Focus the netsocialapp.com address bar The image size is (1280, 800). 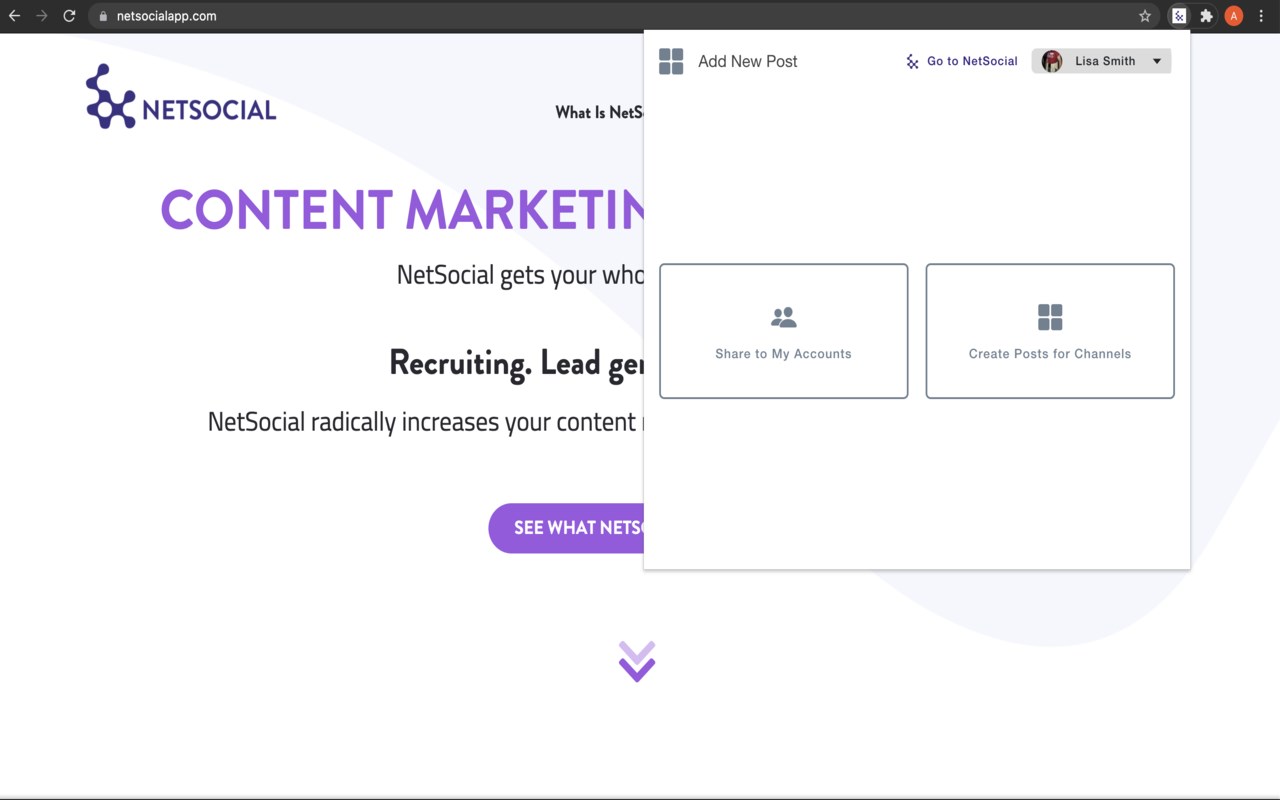tap(624, 16)
